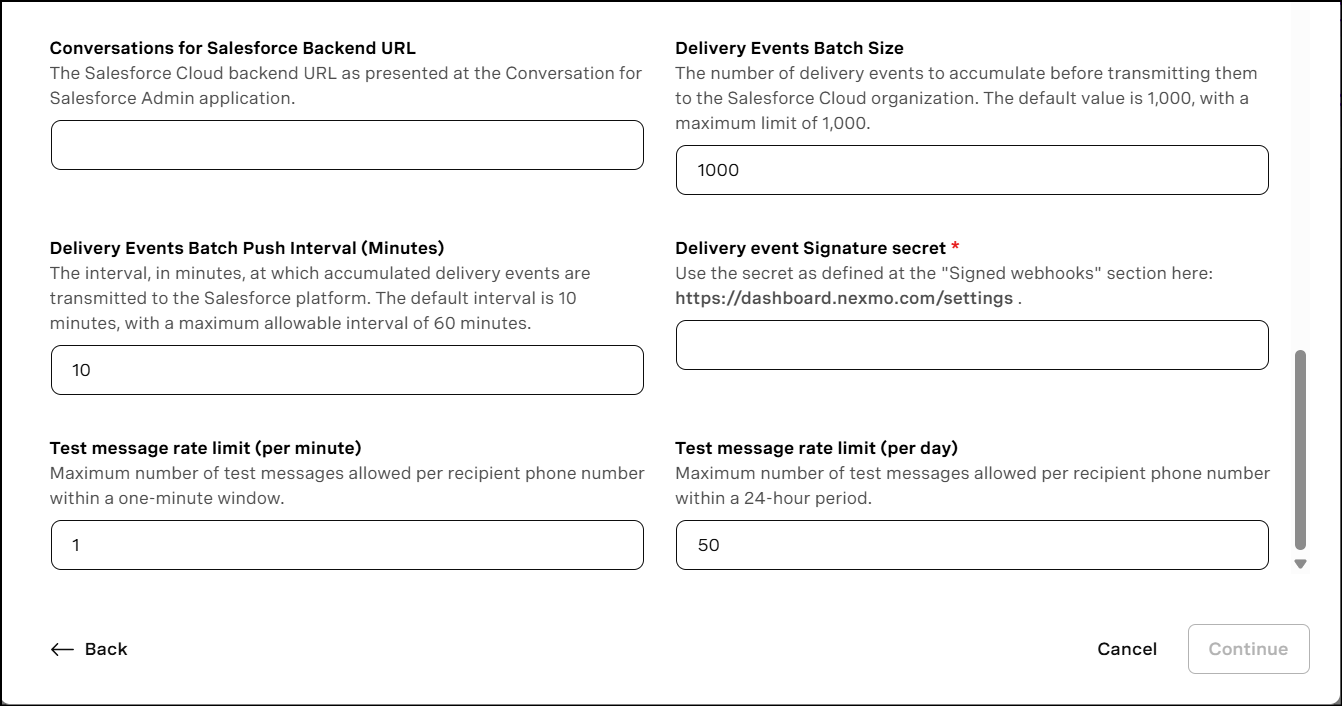Open the dashboard.nexmo.com/settings link
The image size is (1342, 706).
[x=844, y=298]
